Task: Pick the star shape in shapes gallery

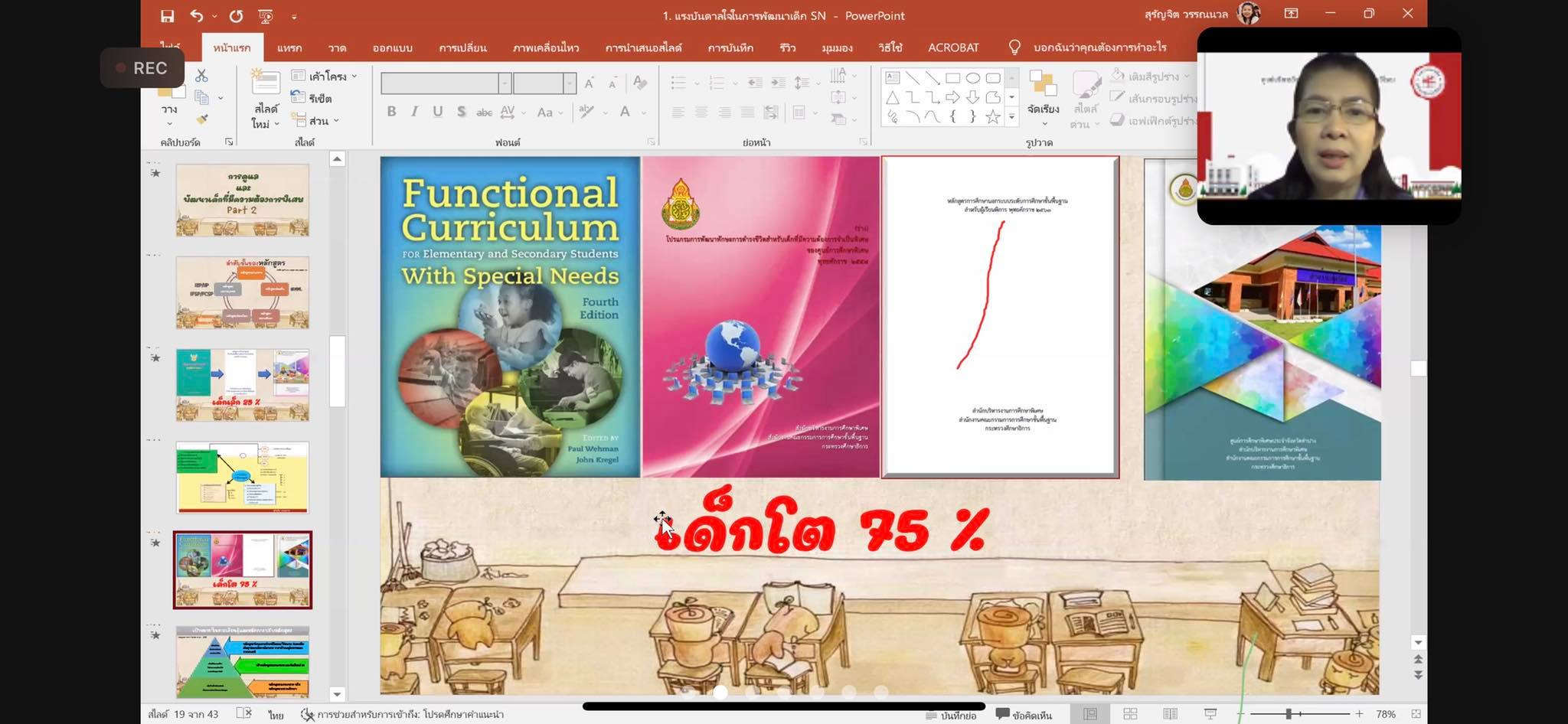Action: [993, 117]
